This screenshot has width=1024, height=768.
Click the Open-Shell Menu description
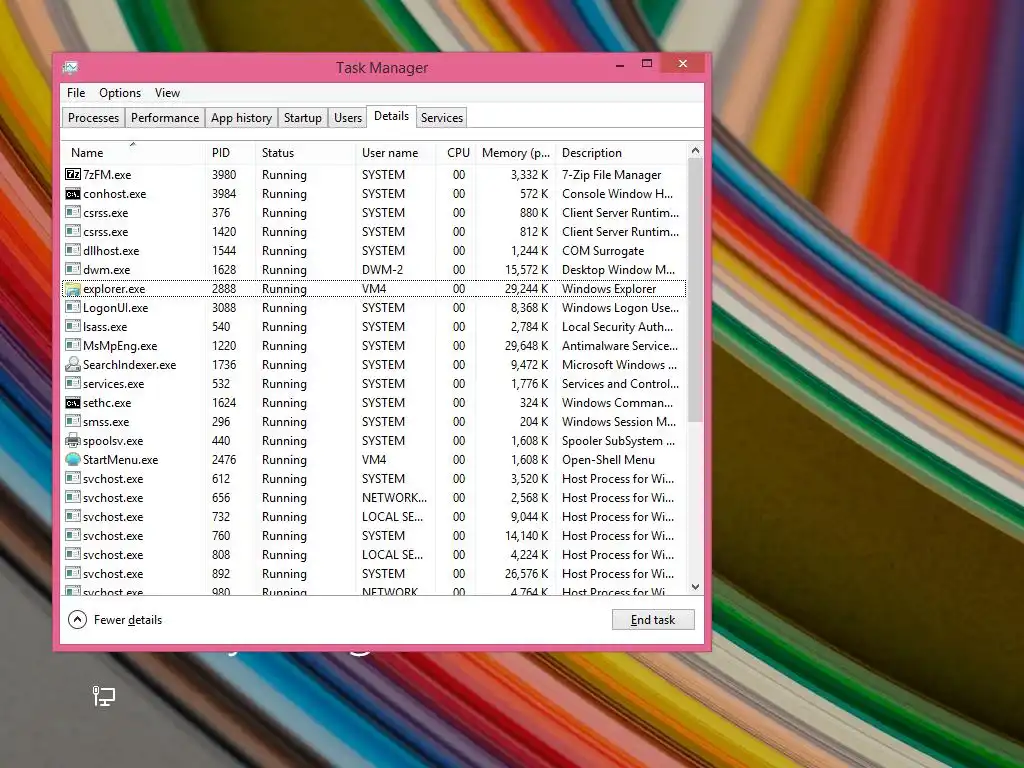coord(608,460)
